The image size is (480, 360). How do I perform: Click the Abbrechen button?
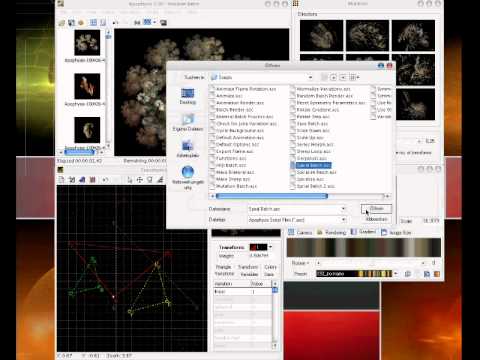376,219
